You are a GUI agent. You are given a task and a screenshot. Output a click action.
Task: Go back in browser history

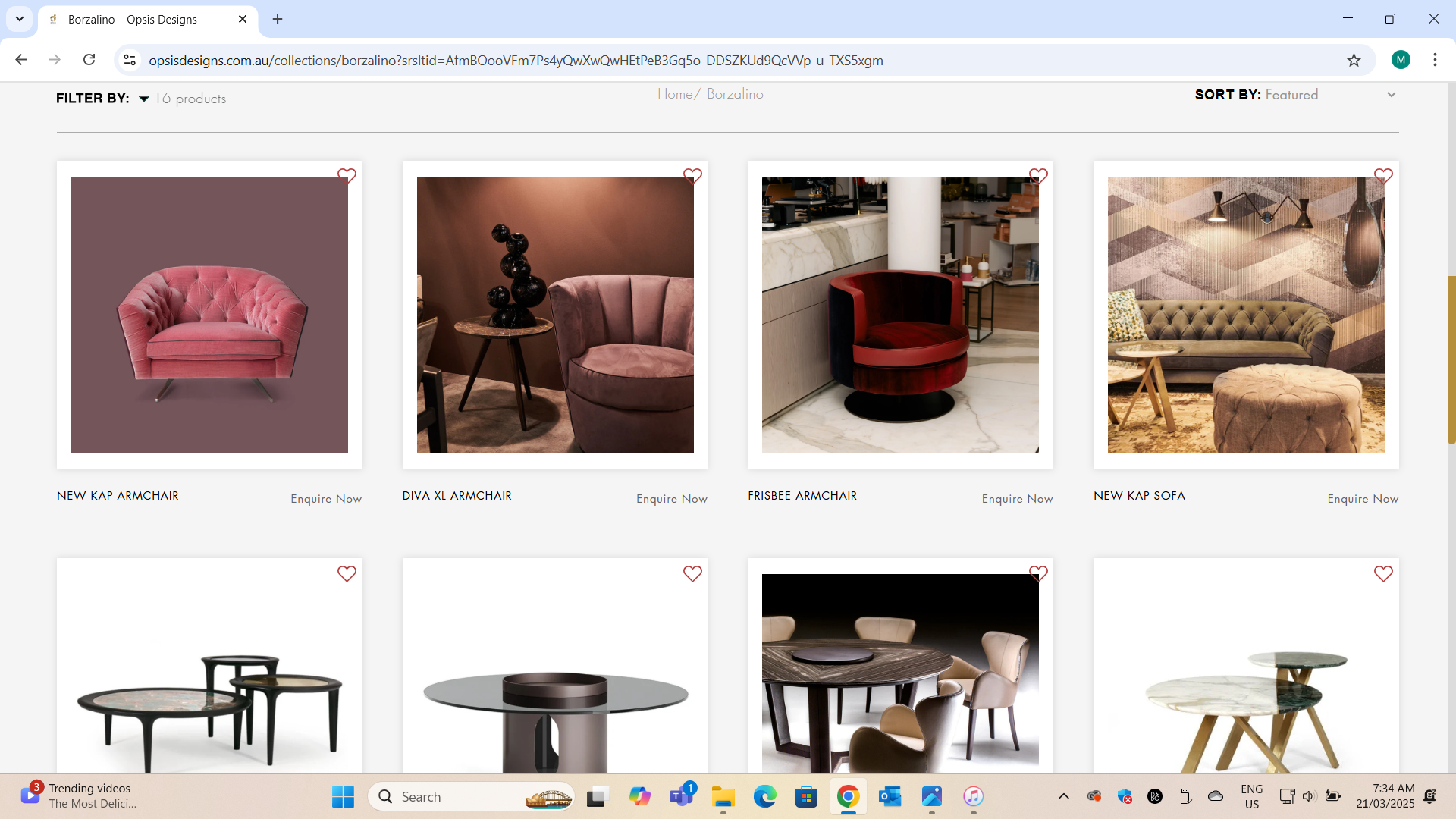coord(21,60)
